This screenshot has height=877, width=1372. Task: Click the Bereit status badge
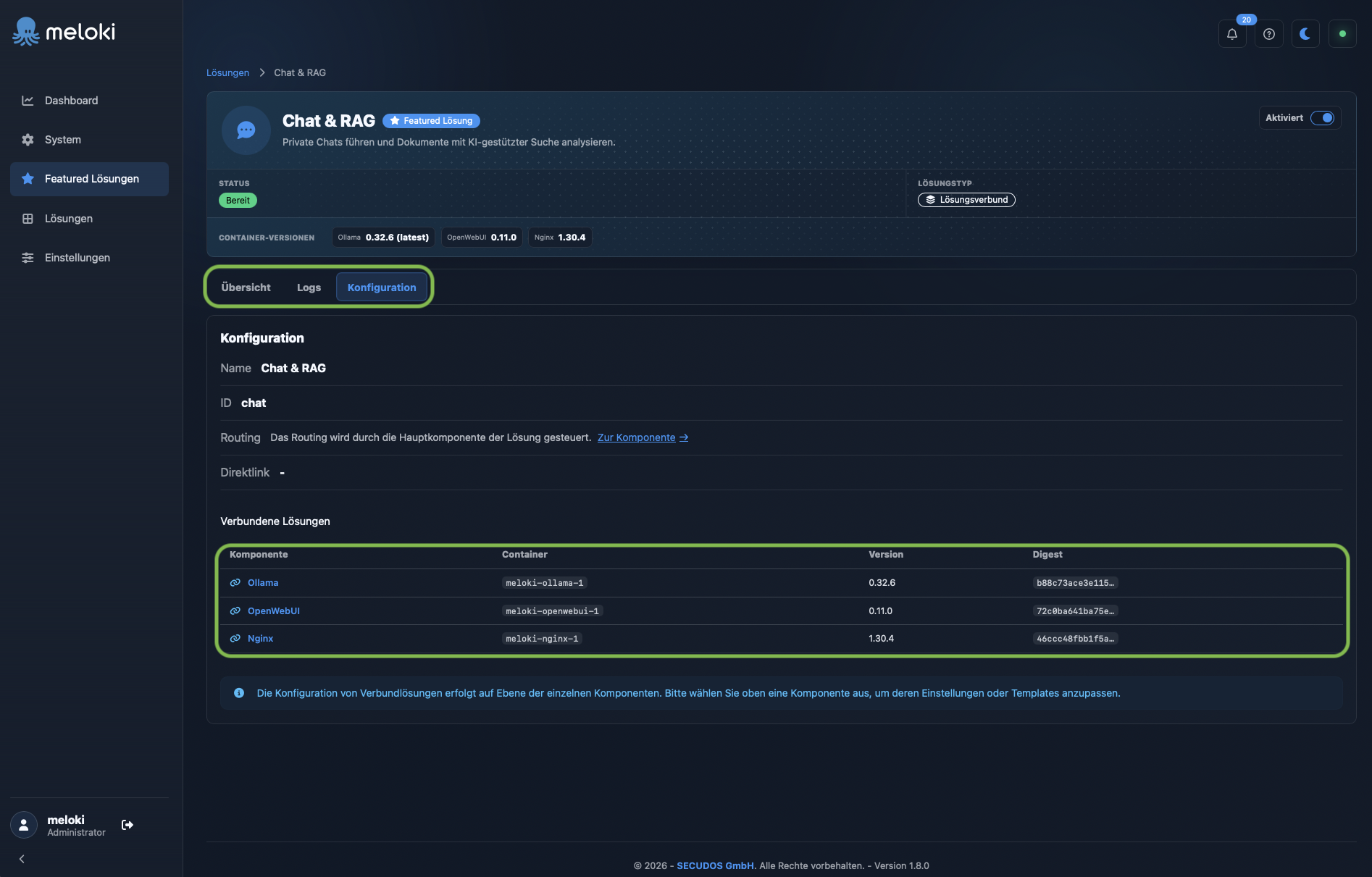coord(238,201)
